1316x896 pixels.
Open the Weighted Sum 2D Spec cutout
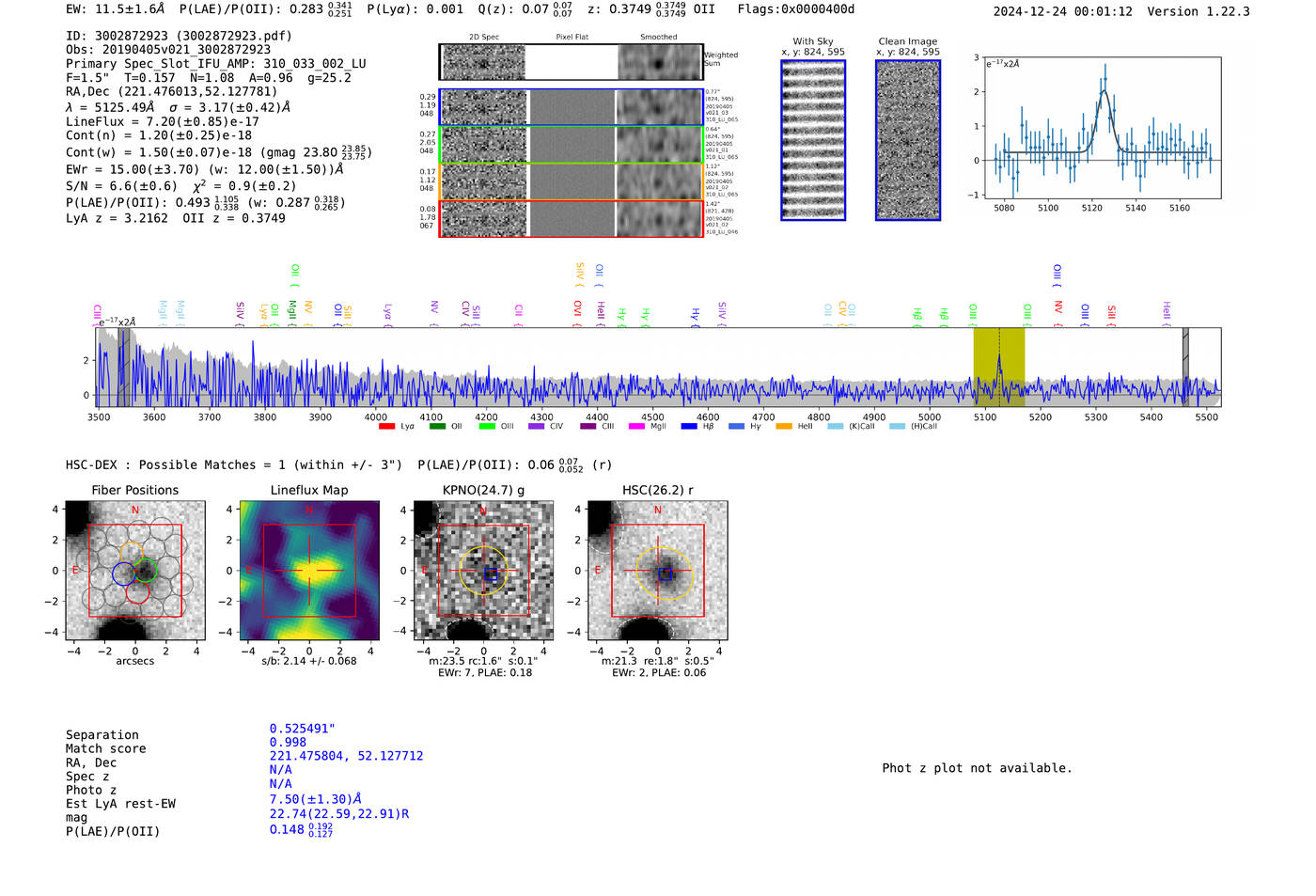point(483,62)
